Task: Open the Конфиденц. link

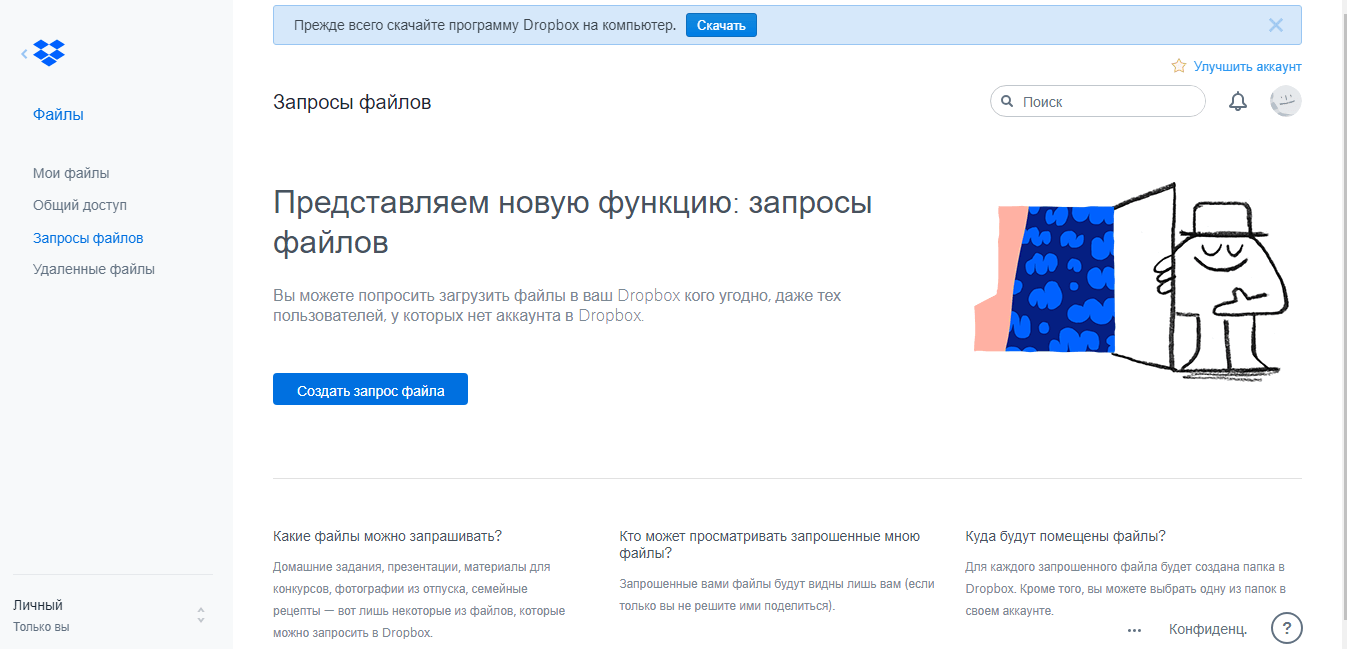Action: tap(1208, 629)
